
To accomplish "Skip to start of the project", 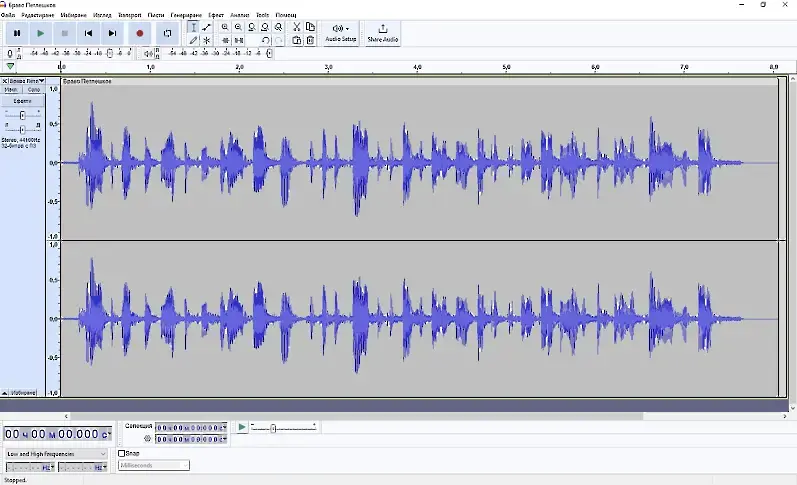I will click(88, 34).
